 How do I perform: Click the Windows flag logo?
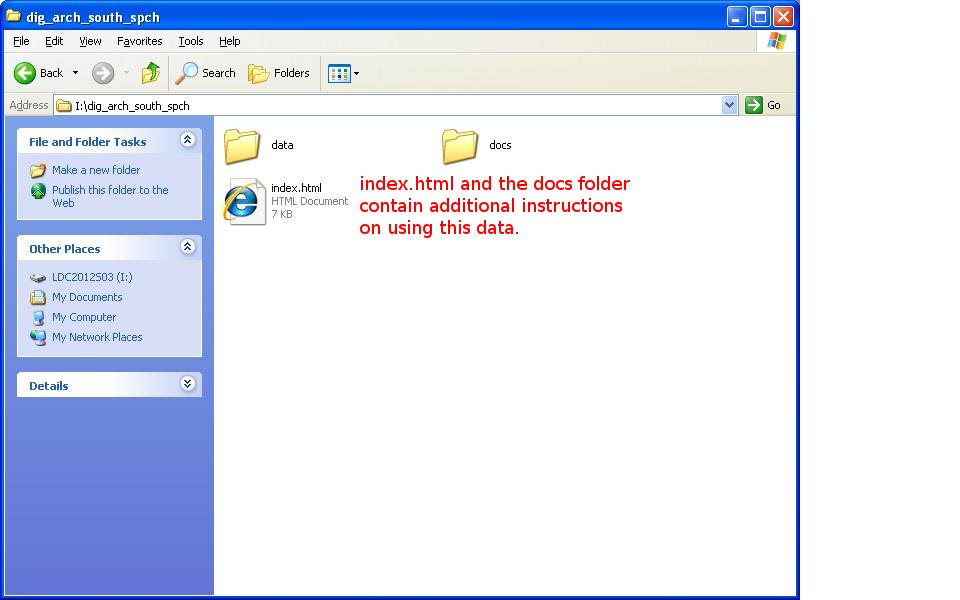click(777, 41)
